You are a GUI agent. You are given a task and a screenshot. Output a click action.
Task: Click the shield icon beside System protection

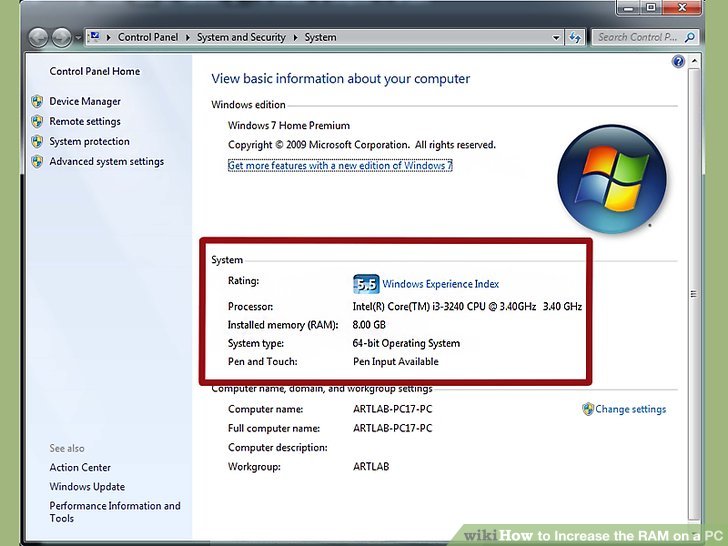[x=37, y=141]
